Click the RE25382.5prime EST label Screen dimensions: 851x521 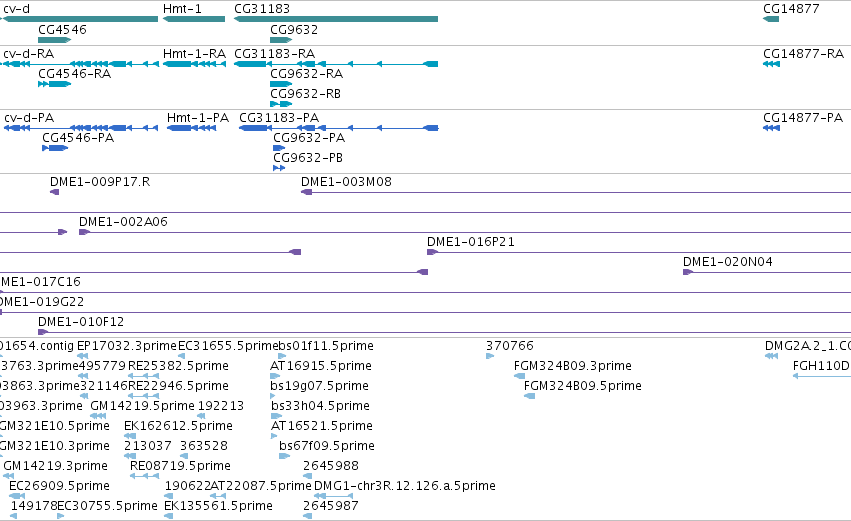tap(178, 366)
